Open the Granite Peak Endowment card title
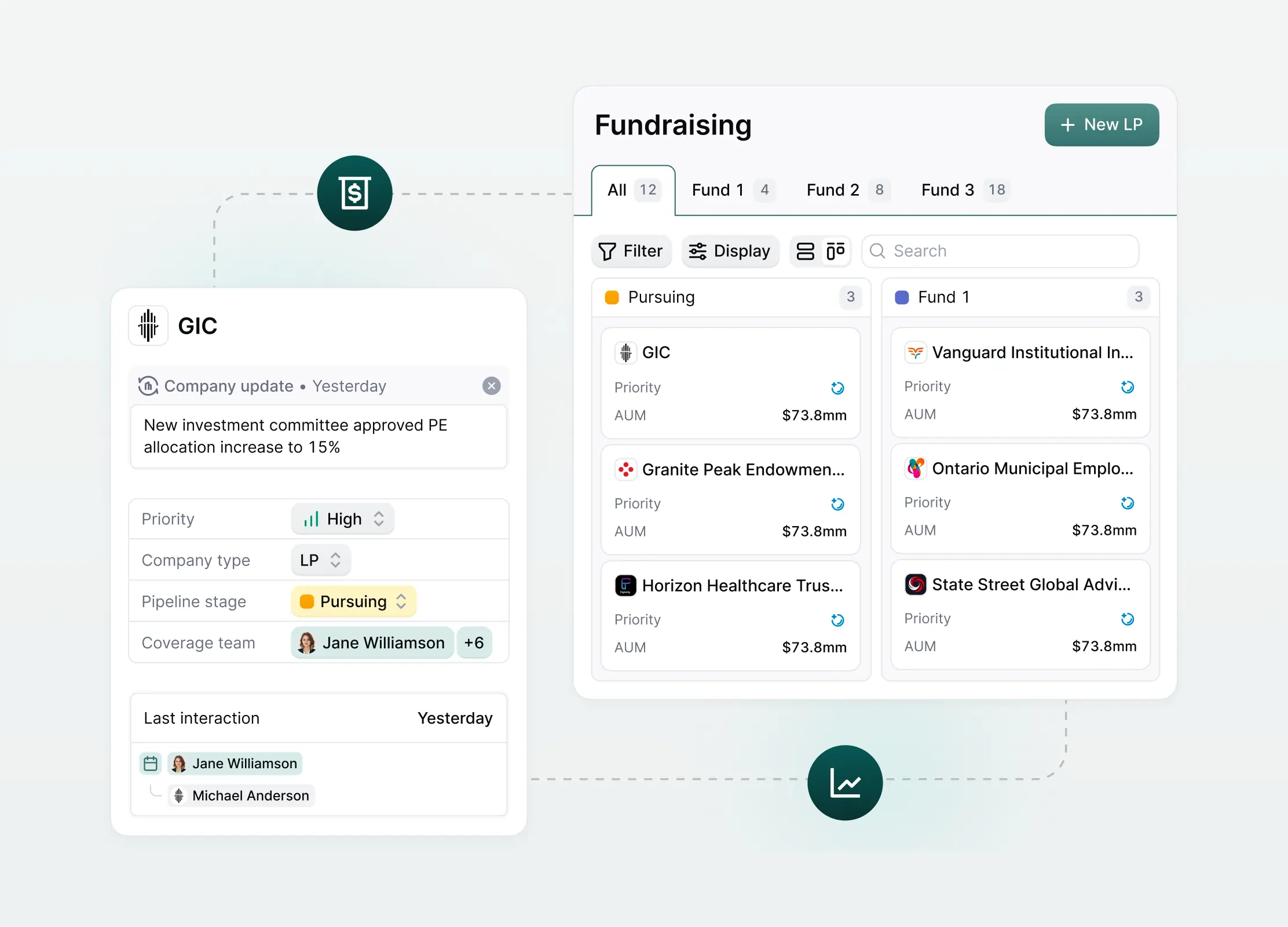Screen dimensions: 1288x927 coord(744,469)
